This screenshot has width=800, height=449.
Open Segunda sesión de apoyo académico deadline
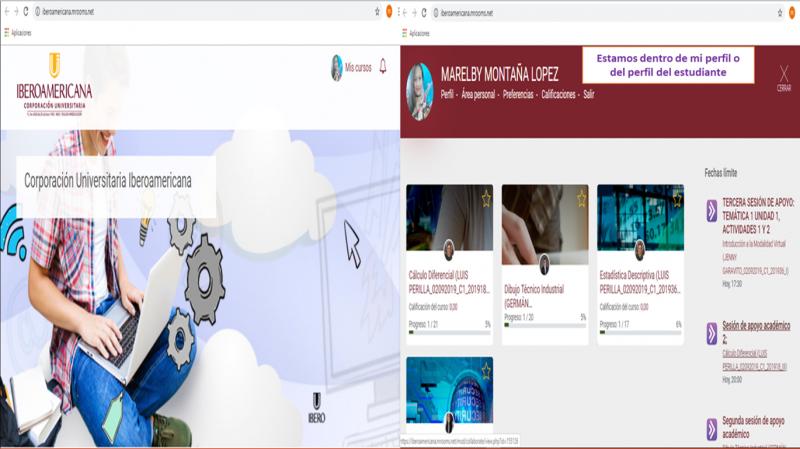tap(753, 428)
